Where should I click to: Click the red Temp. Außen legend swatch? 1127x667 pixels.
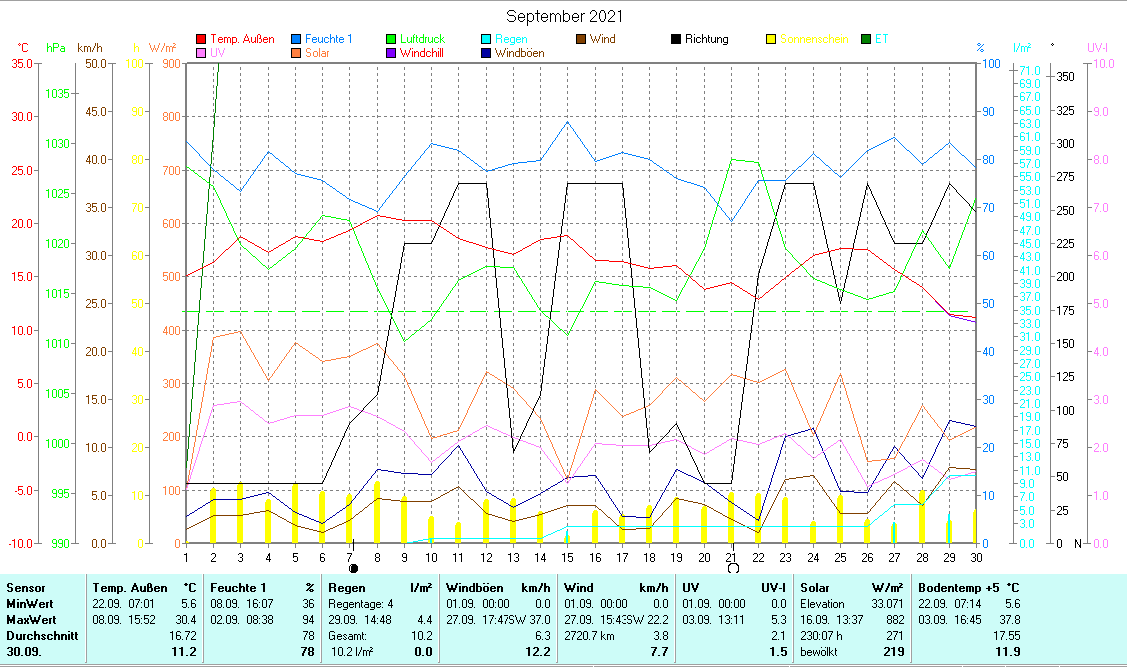(x=201, y=39)
